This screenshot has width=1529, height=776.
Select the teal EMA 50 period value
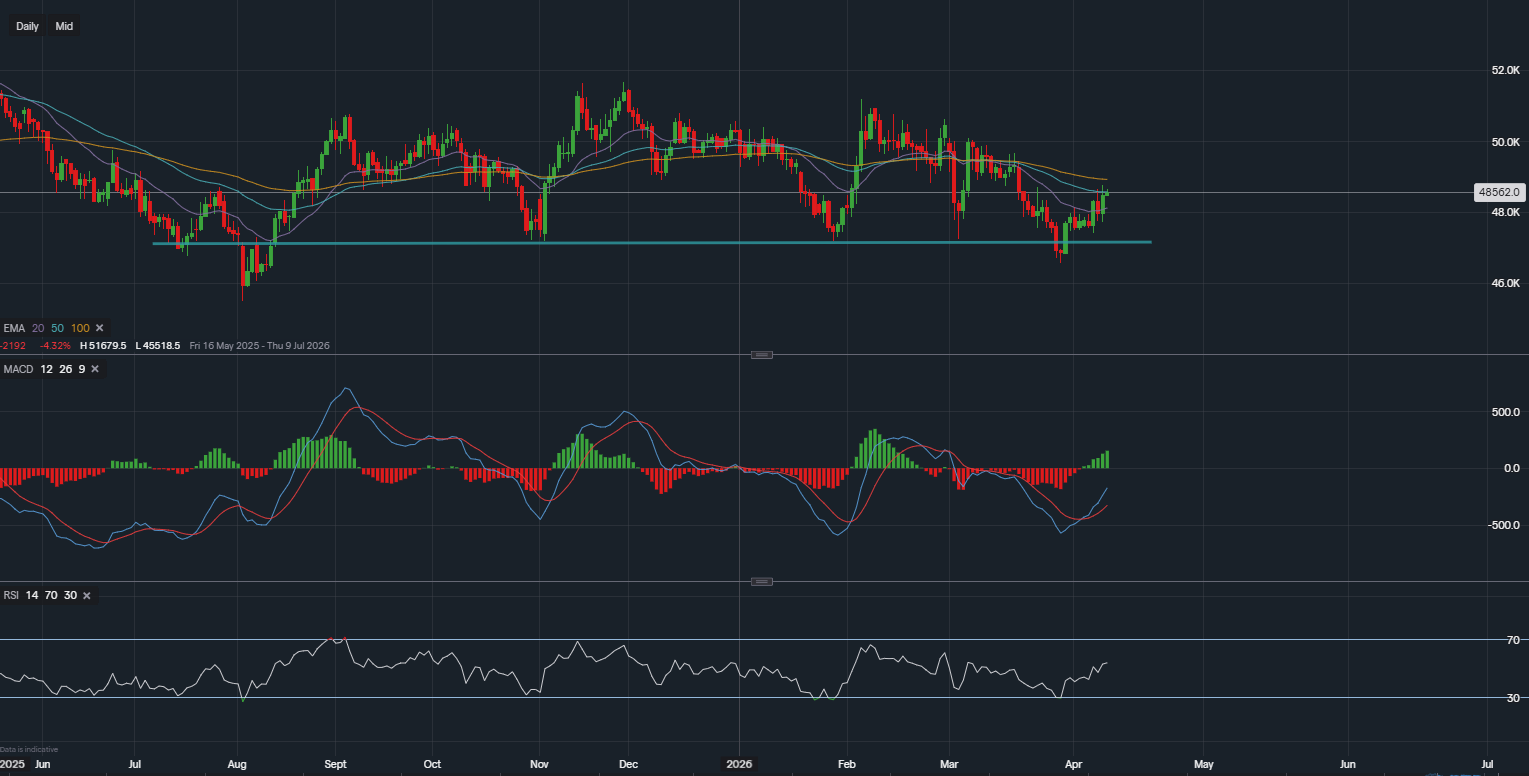(56, 328)
